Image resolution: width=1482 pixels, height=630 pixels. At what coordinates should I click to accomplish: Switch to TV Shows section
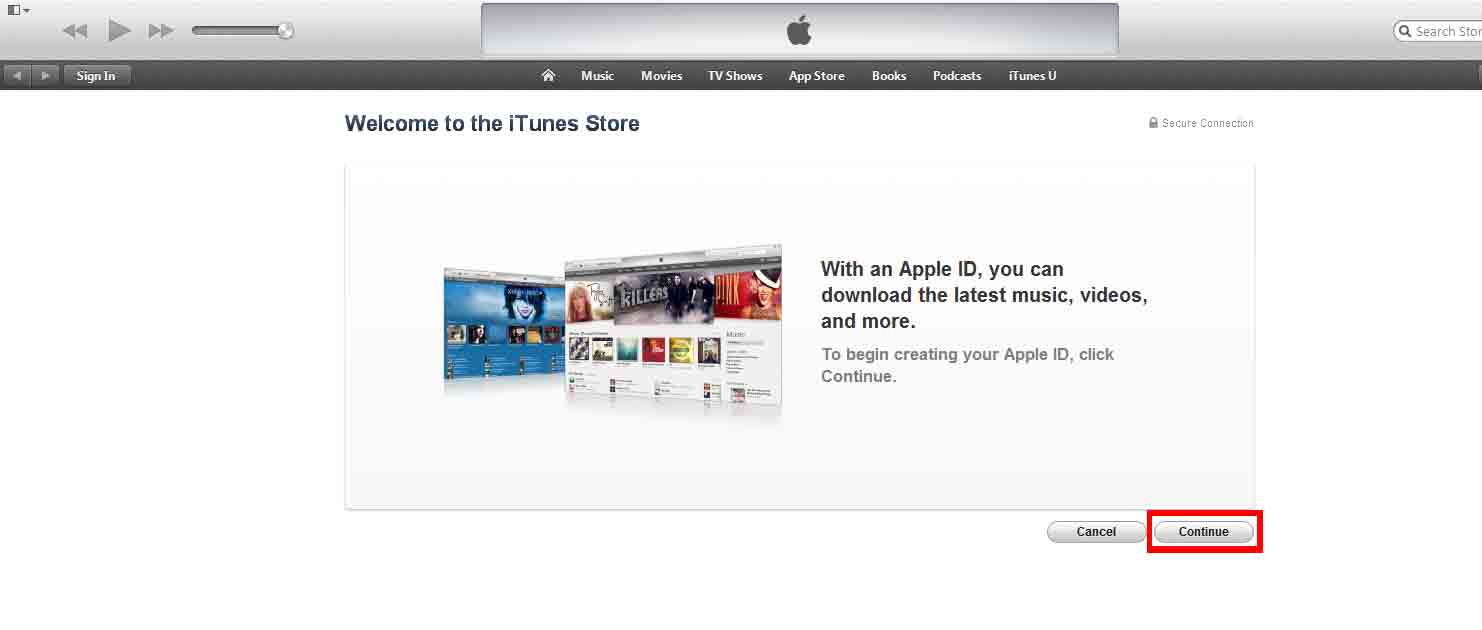735,76
